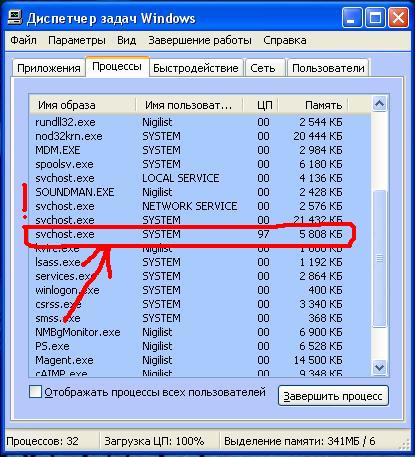The width and height of the screenshot is (418, 457).
Task: Switch to the Приложения tab
Action: 49,68
